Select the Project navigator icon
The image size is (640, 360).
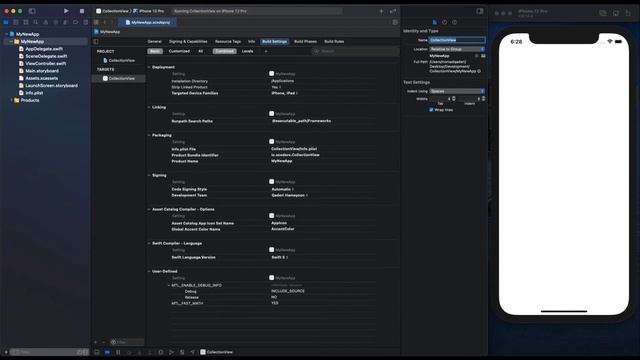click(x=6, y=22)
